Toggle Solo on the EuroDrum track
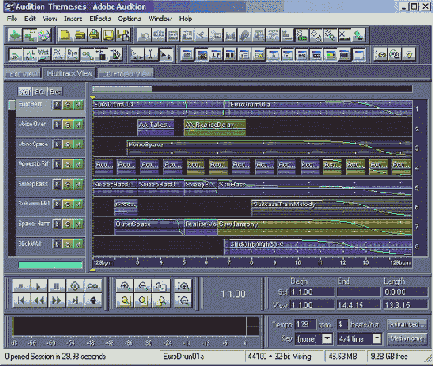This screenshot has width=433, height=366. click(x=68, y=105)
